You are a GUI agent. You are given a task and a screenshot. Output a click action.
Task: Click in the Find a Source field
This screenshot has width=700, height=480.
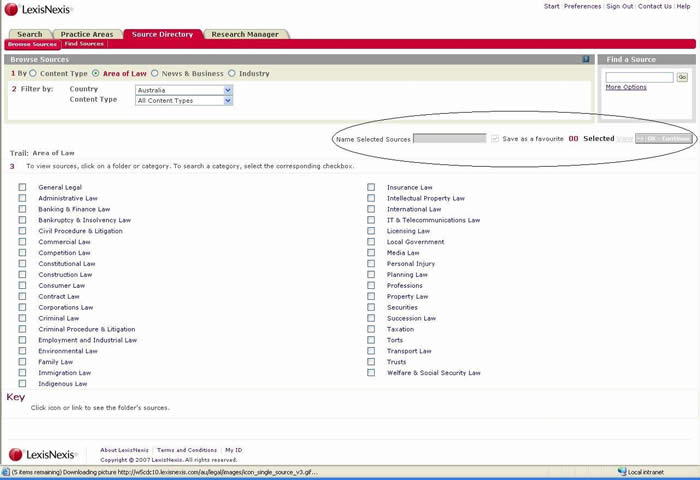click(x=639, y=77)
